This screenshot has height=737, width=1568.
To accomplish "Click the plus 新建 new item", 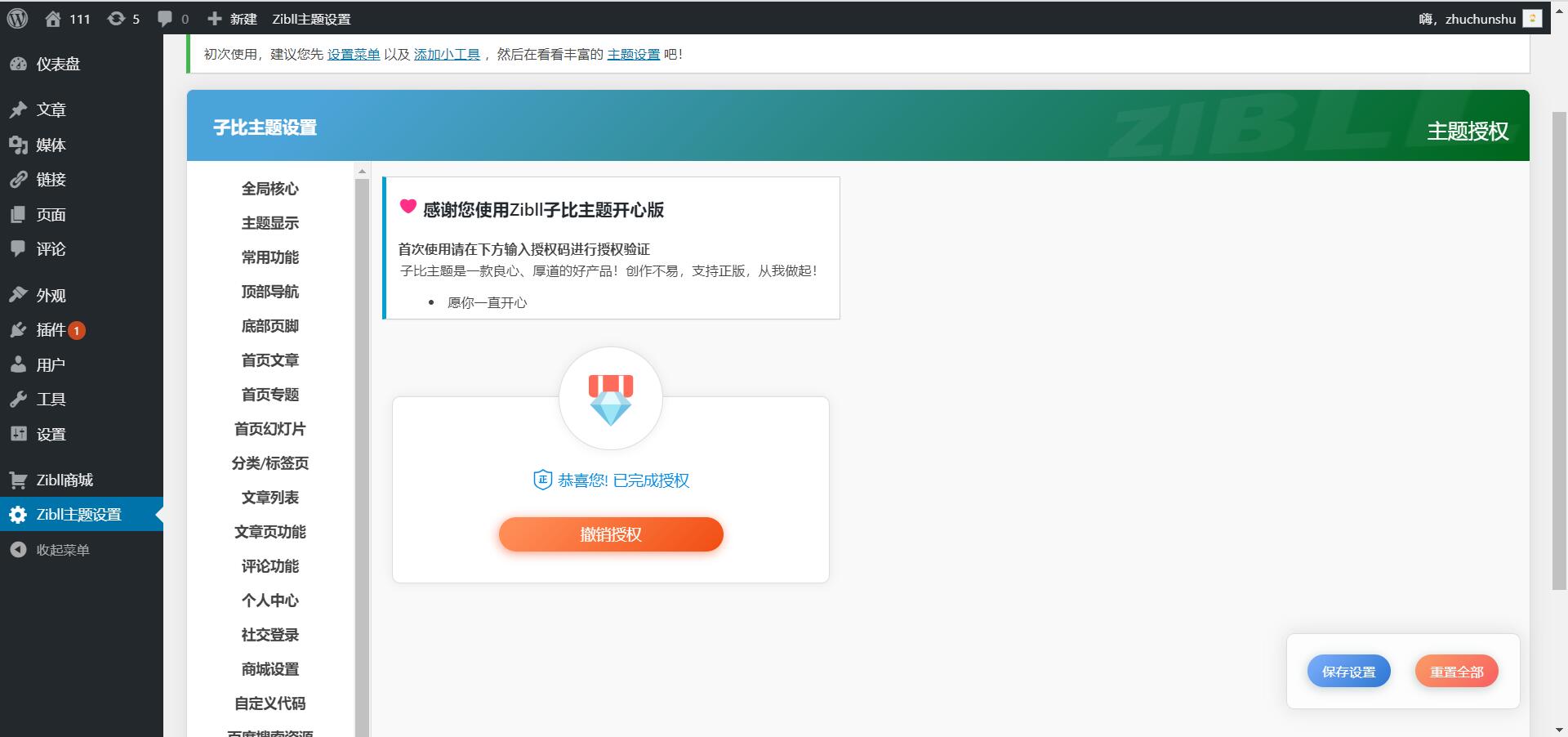I will pos(232,18).
